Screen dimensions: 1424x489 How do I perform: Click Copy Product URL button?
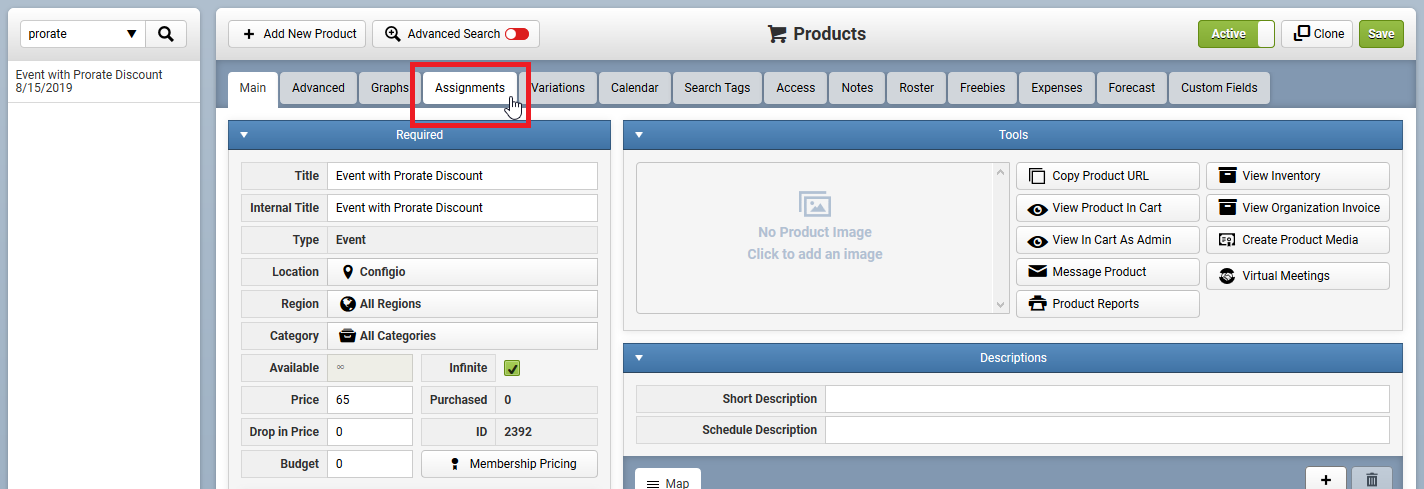pos(1108,176)
